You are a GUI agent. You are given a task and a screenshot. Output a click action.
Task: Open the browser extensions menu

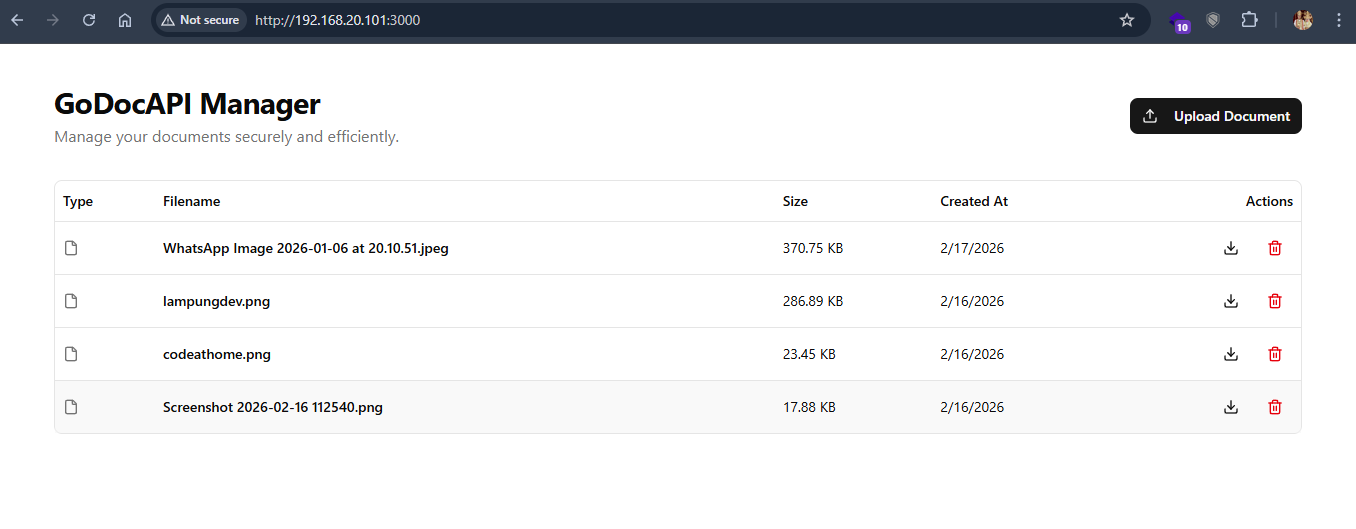coord(1249,20)
